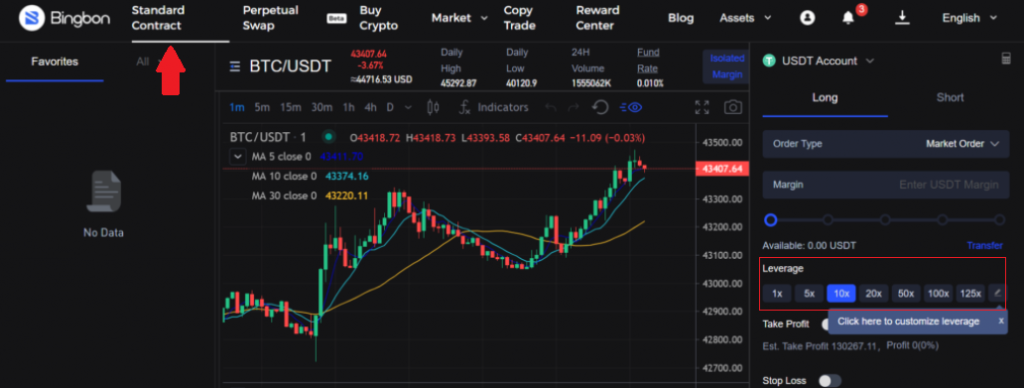
Task: Undo the last chart action
Action: (x=551, y=107)
